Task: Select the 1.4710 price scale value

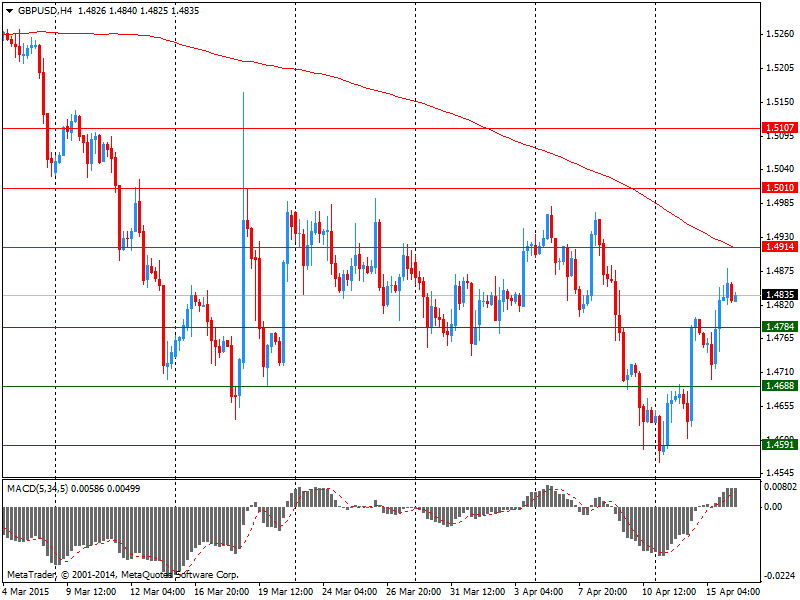Action: (x=780, y=372)
